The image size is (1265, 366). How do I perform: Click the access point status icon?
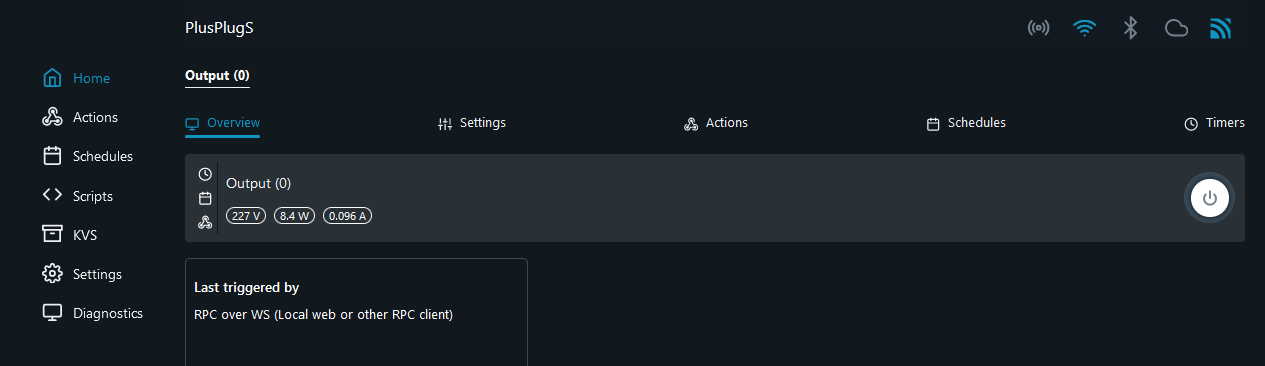1038,28
